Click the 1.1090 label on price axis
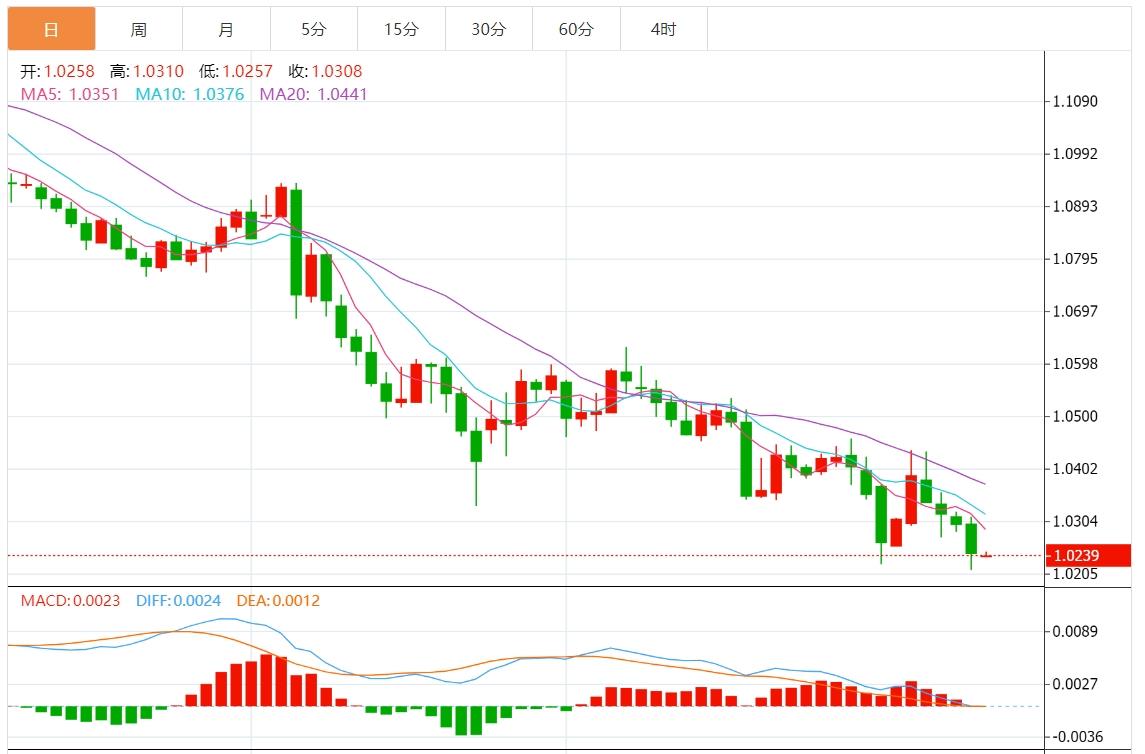Viewport: 1145px width, 754px height. click(1075, 101)
